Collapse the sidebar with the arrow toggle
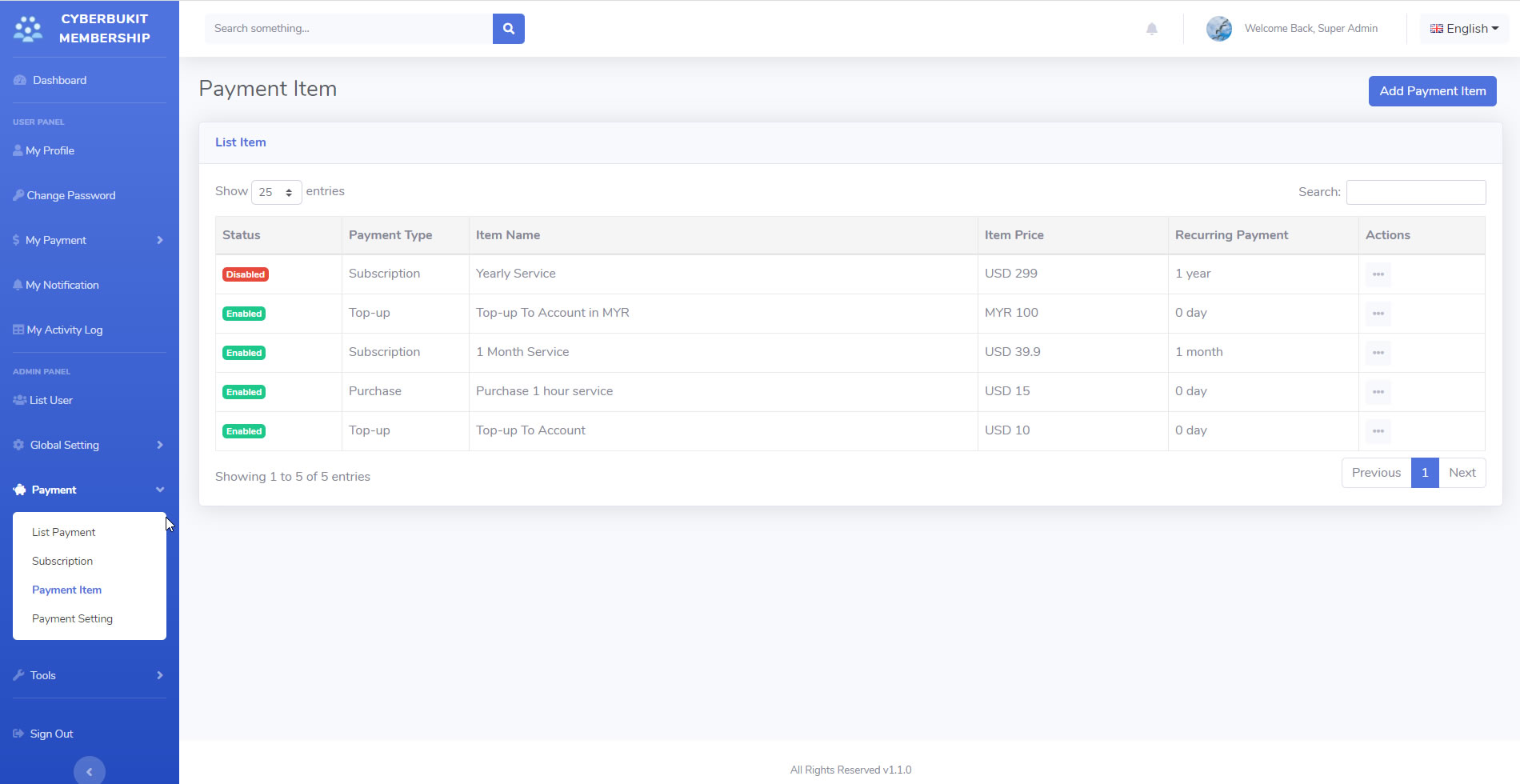This screenshot has width=1520, height=784. 90,771
